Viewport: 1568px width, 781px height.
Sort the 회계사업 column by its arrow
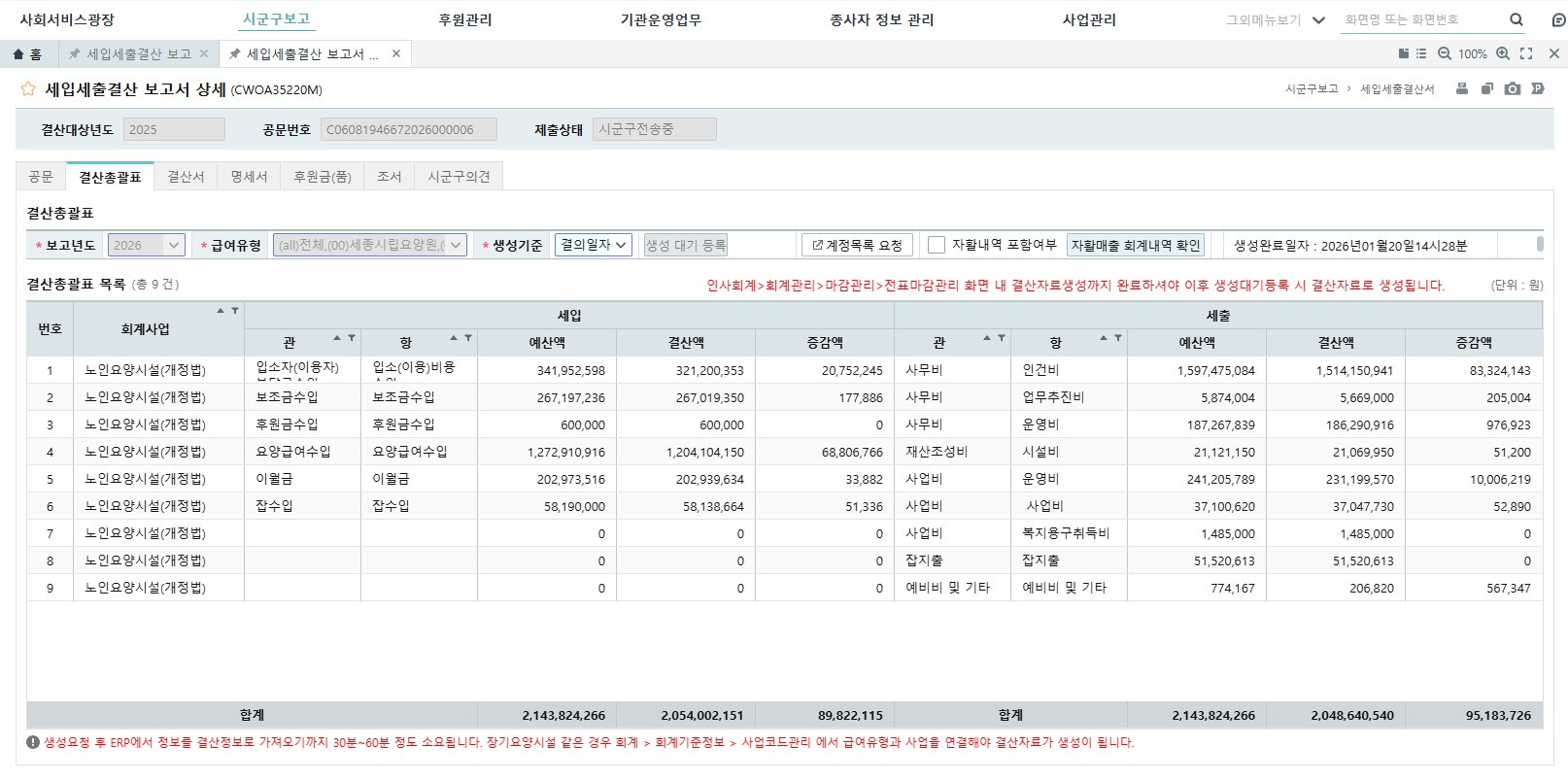pyautogui.click(x=221, y=311)
